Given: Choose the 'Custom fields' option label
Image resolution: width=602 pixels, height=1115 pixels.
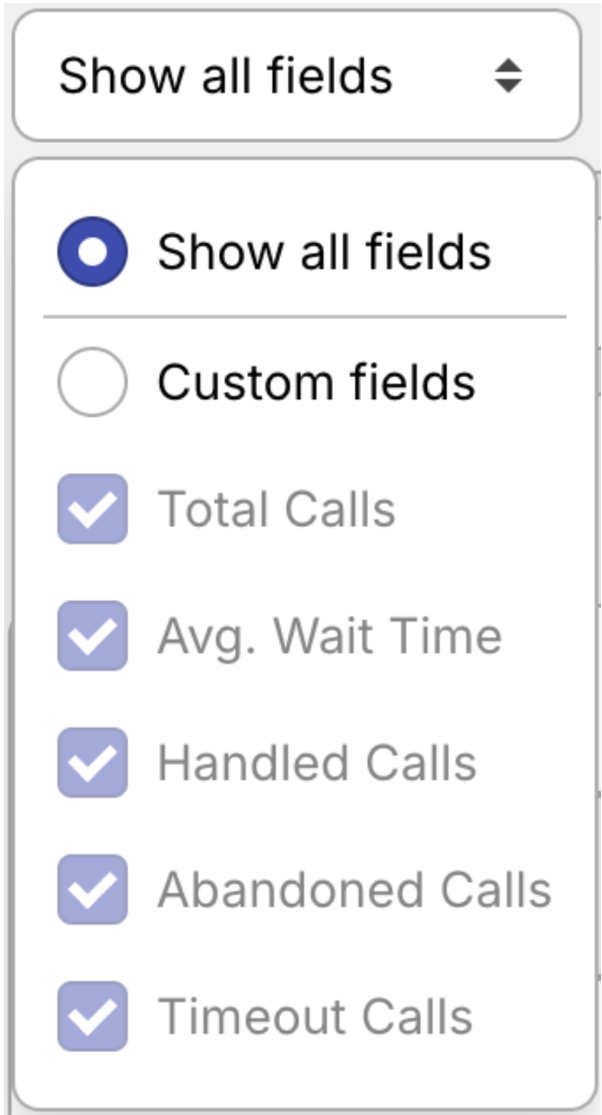Looking at the screenshot, I should click(316, 382).
